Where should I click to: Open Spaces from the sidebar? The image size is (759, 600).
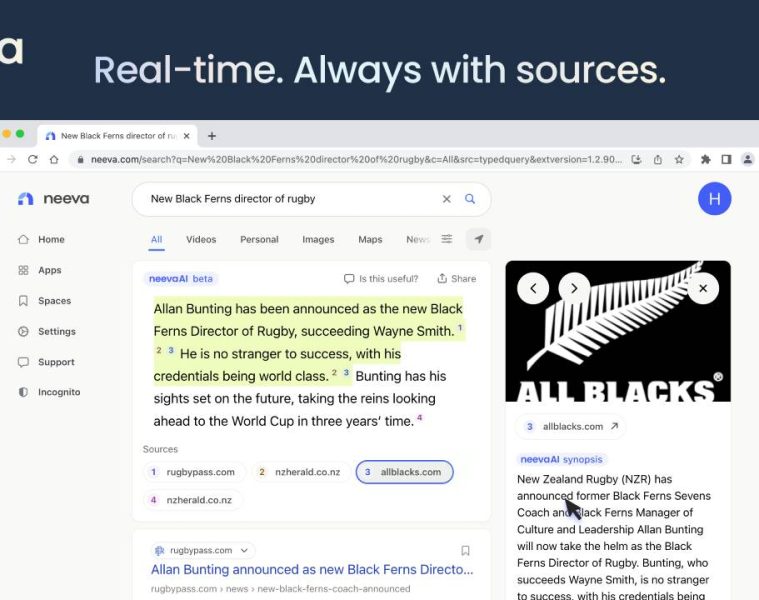pos(45,301)
